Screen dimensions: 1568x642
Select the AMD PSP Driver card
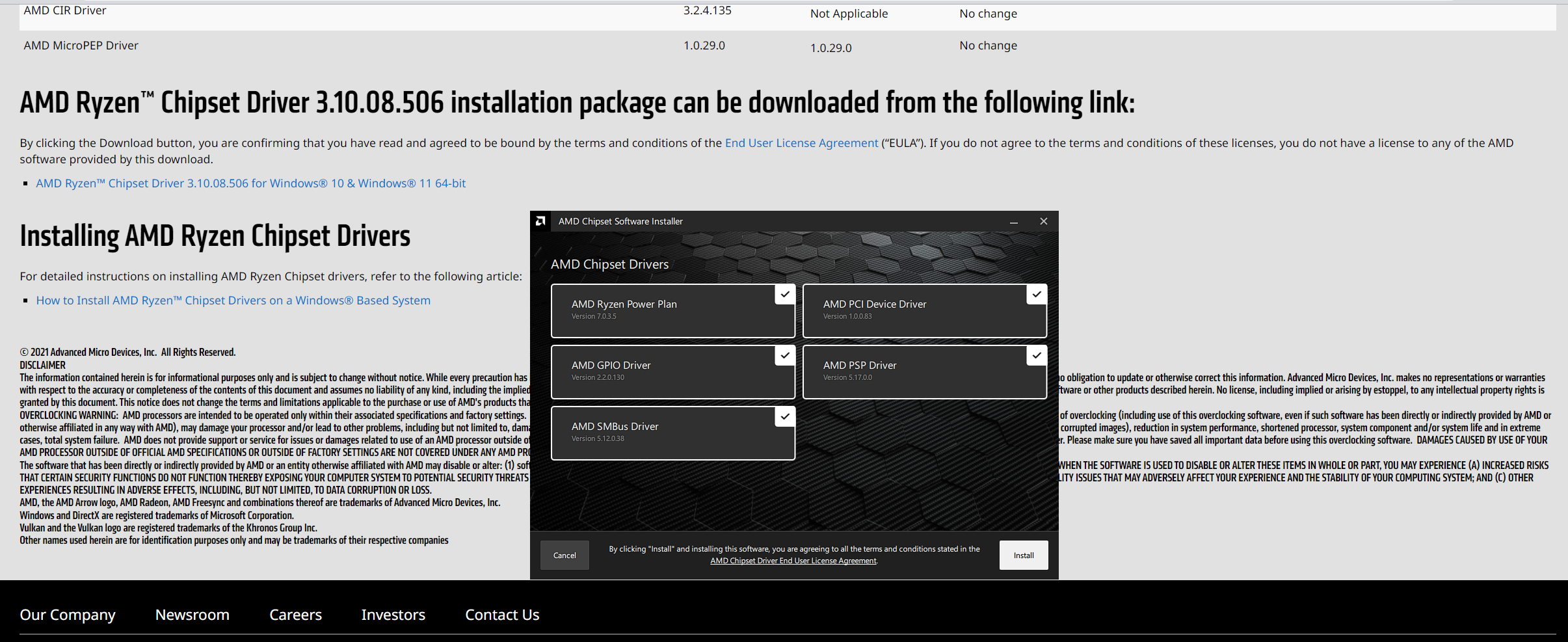925,372
